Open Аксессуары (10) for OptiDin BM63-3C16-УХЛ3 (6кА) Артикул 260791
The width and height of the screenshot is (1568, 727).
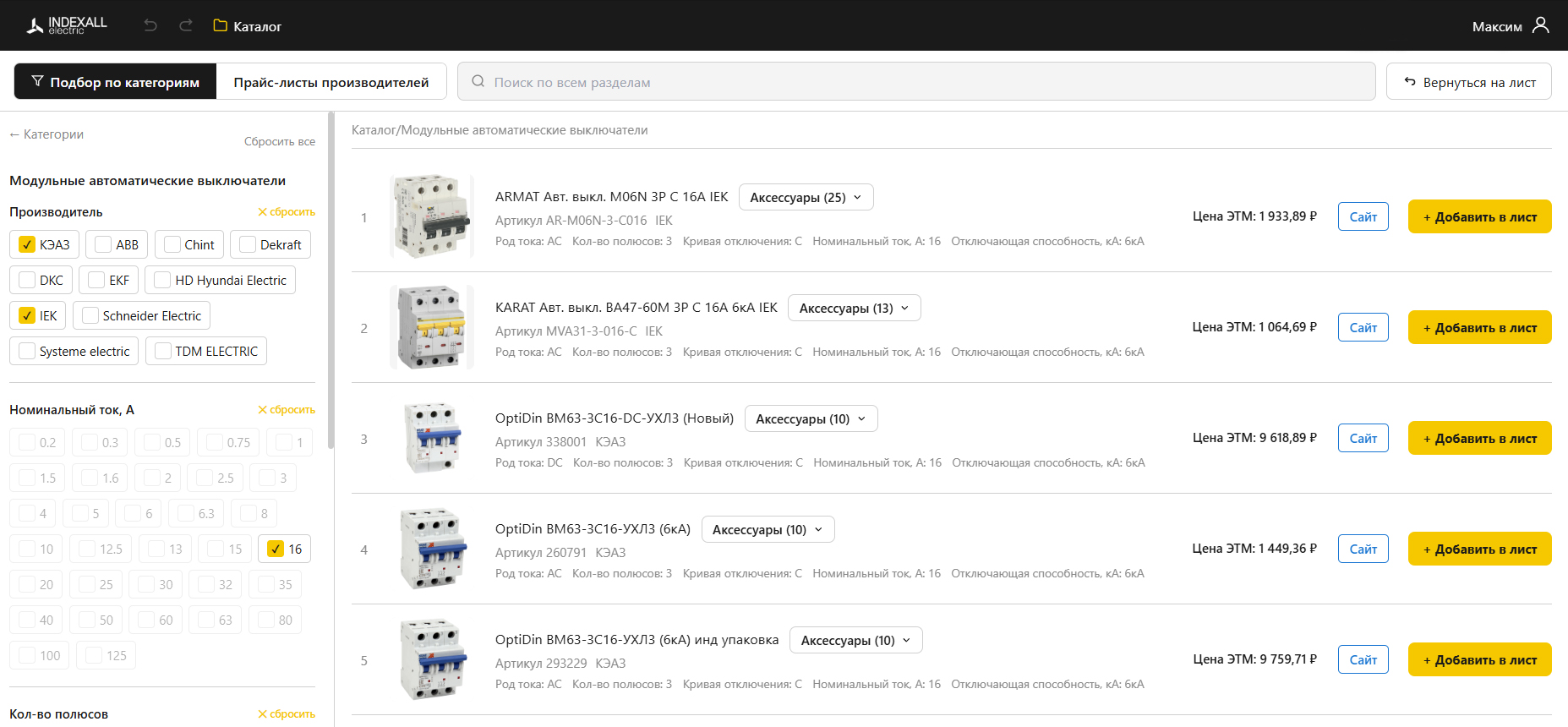[x=768, y=529]
